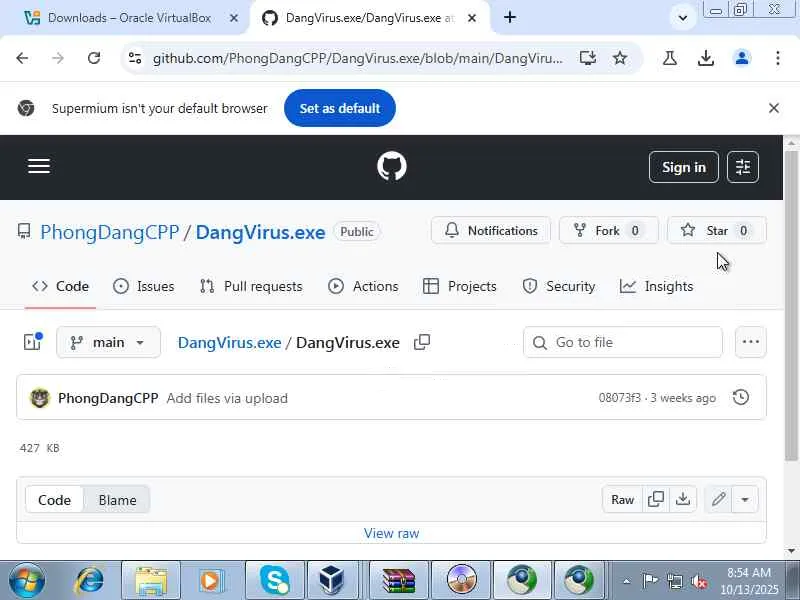Bookmark this page with the star icon
The height and width of the screenshot is (600, 800).
(x=619, y=58)
